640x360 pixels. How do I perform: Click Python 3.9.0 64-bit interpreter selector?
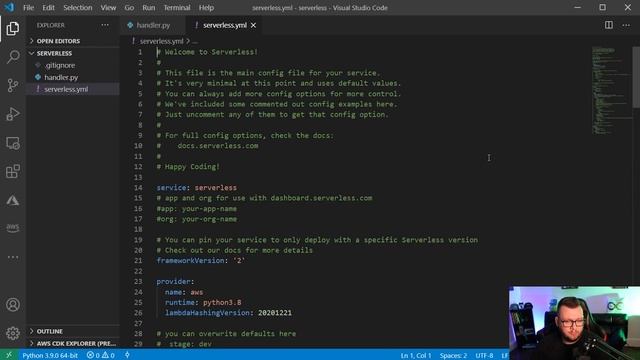point(50,356)
